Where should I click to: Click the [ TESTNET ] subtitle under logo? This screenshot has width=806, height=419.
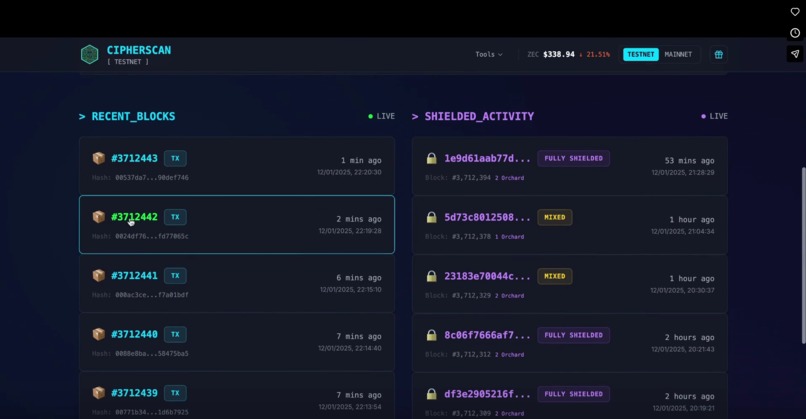pyautogui.click(x=127, y=62)
